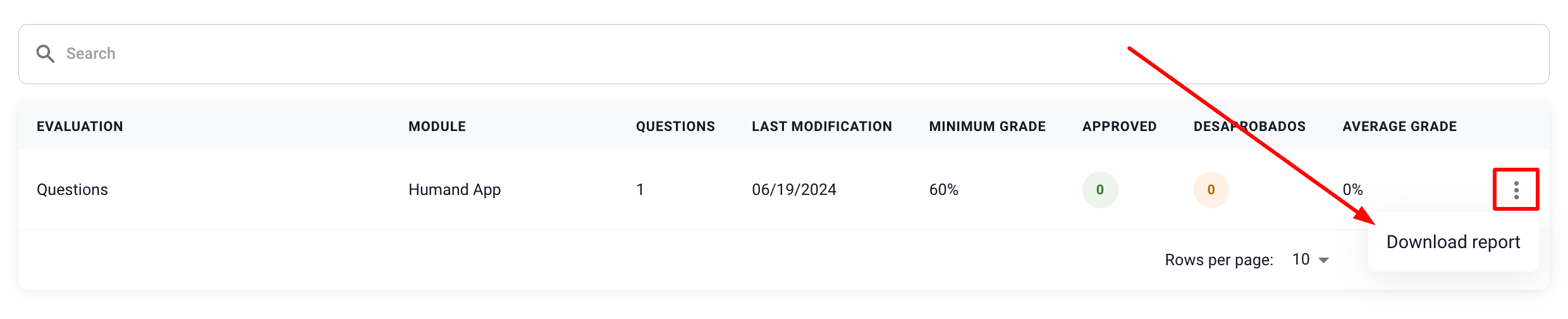Screen dimensions: 1568x319
Task: Open the Questions evaluation row
Action: pyautogui.click(x=72, y=190)
